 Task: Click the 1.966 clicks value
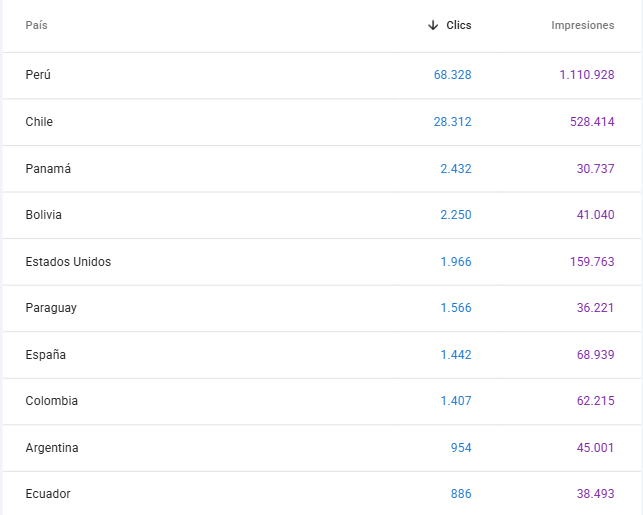(456, 262)
